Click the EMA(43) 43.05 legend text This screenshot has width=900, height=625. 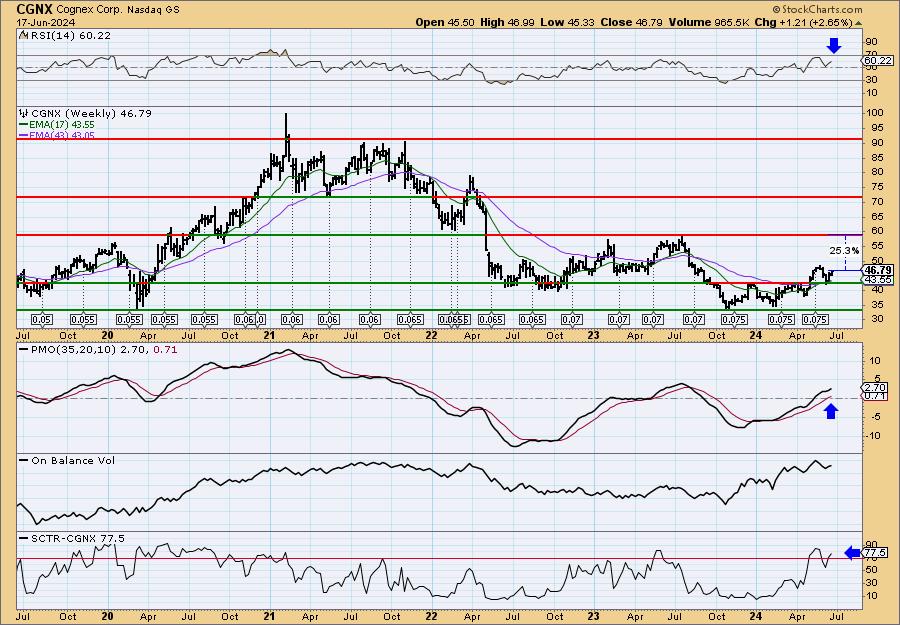[63, 136]
